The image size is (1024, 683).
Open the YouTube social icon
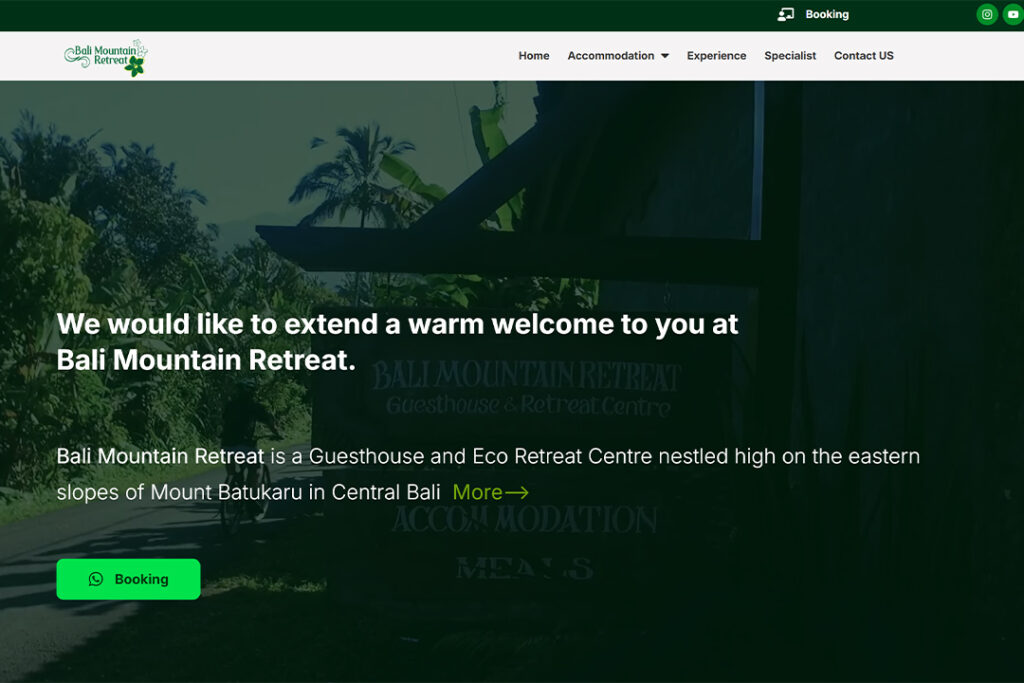click(1013, 14)
